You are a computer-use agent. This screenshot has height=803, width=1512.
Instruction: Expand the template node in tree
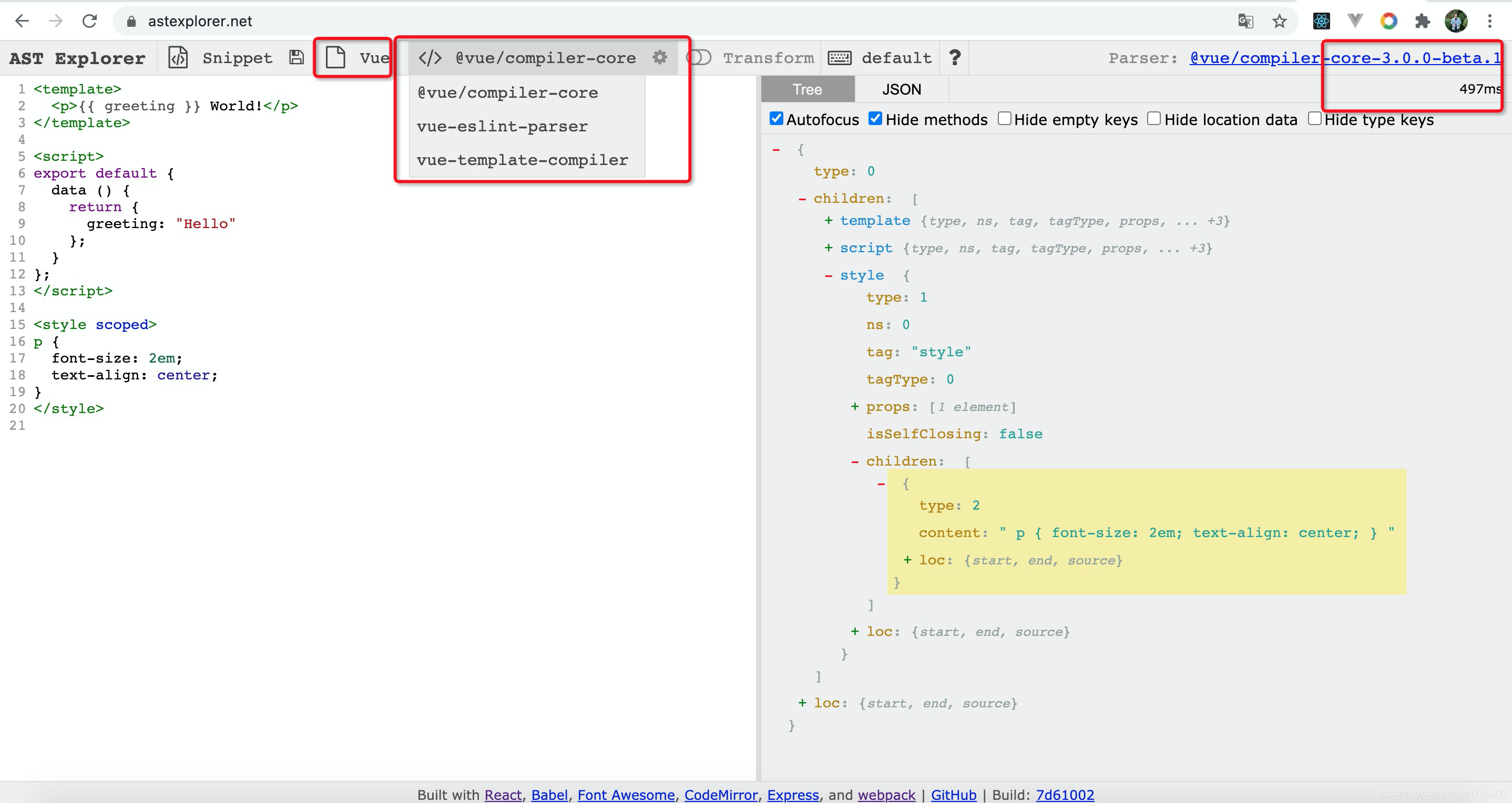[828, 221]
